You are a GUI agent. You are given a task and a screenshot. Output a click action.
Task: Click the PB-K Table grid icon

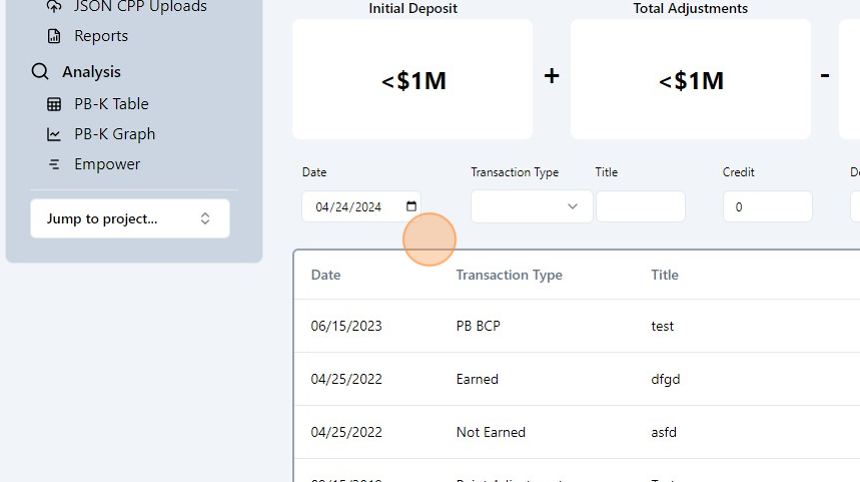(54, 104)
